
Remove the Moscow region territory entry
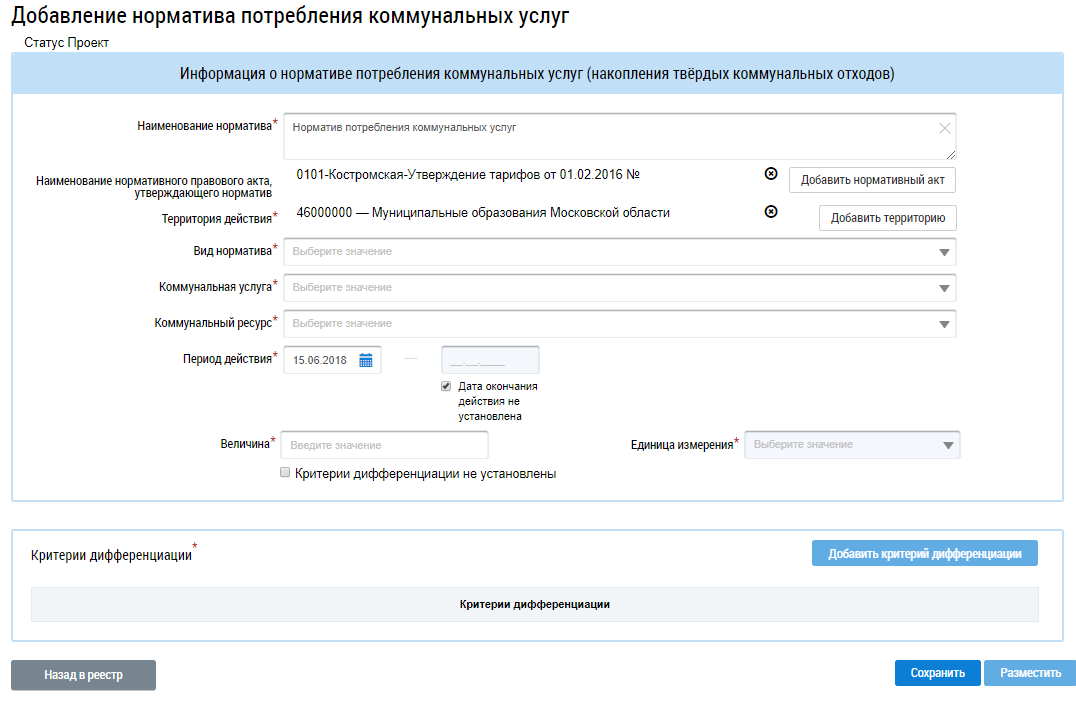771,212
